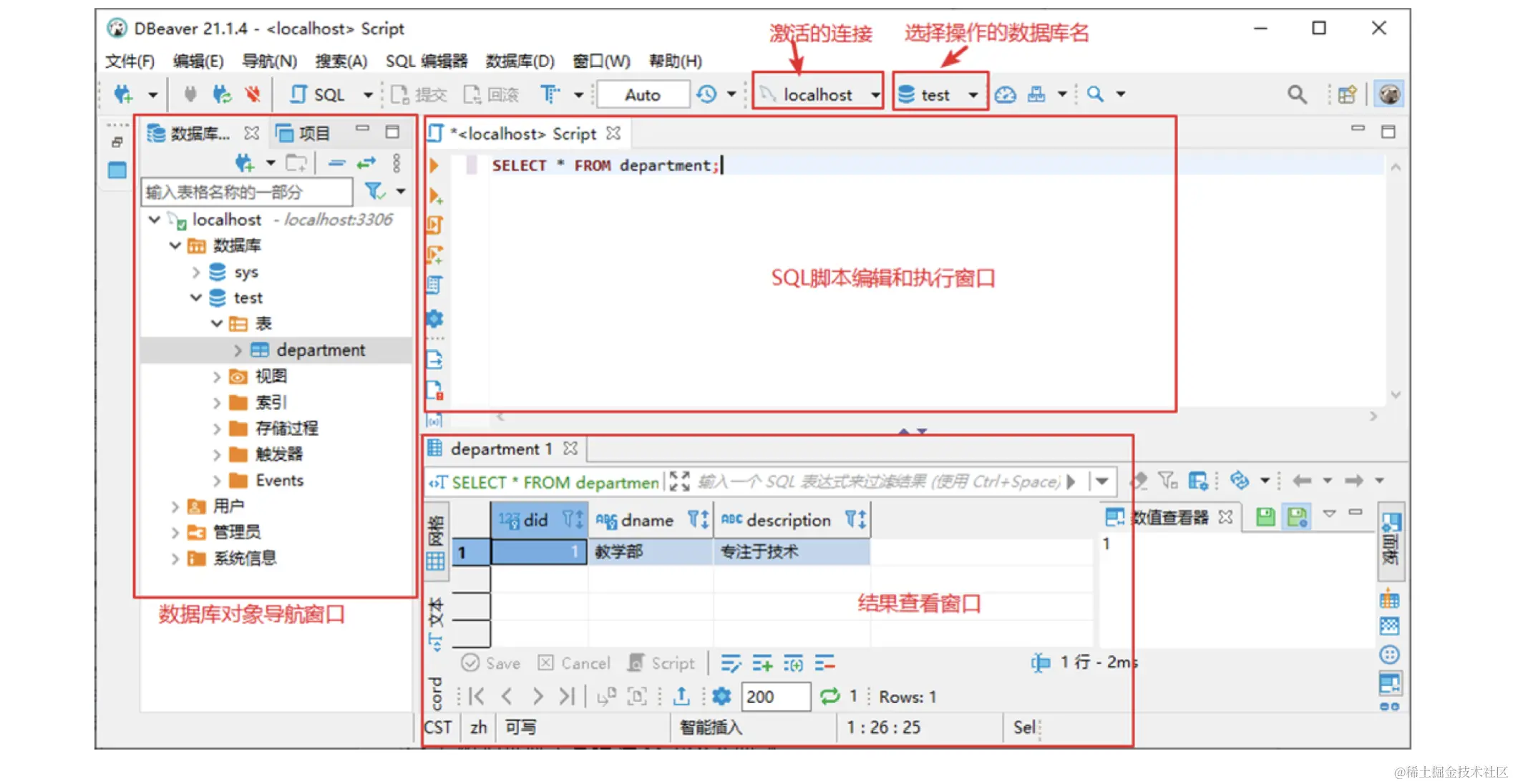Click the refresh results green icon
Viewport: 1513px width, 784px height.
click(830, 696)
